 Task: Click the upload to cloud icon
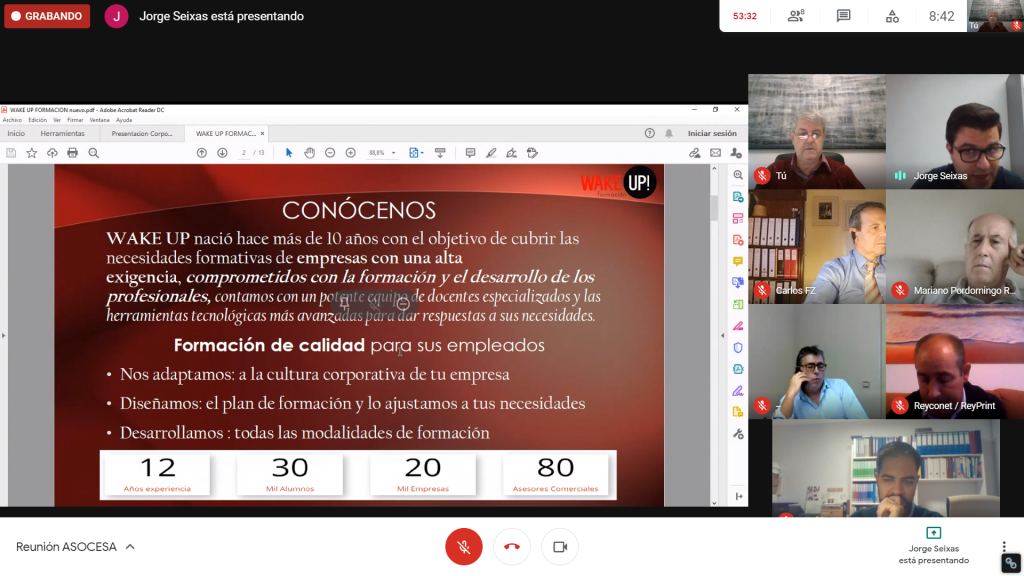pos(52,153)
